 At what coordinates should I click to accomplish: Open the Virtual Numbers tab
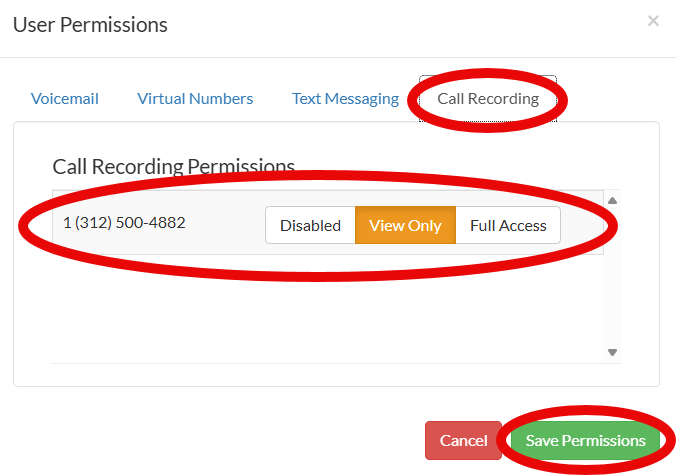[x=195, y=99]
